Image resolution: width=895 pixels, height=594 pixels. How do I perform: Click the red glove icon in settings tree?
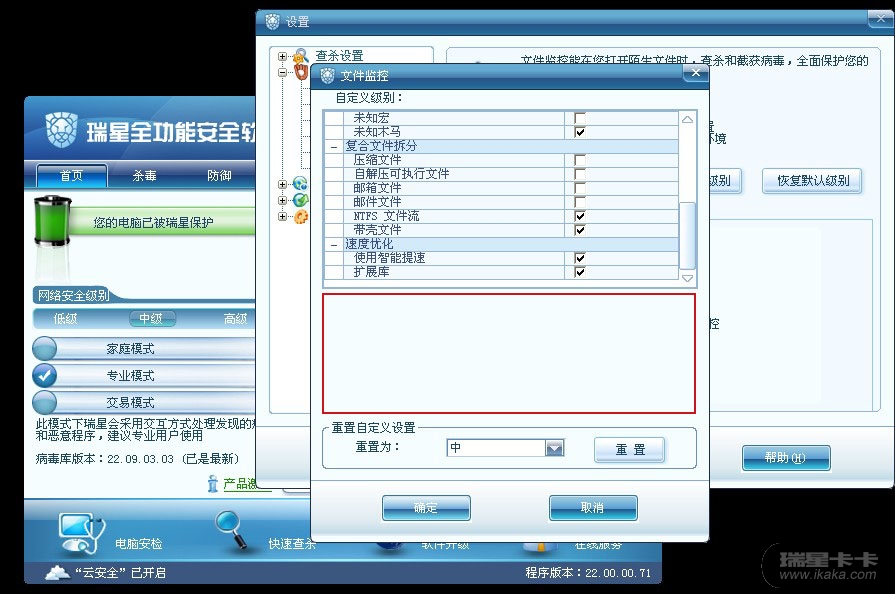(301, 72)
